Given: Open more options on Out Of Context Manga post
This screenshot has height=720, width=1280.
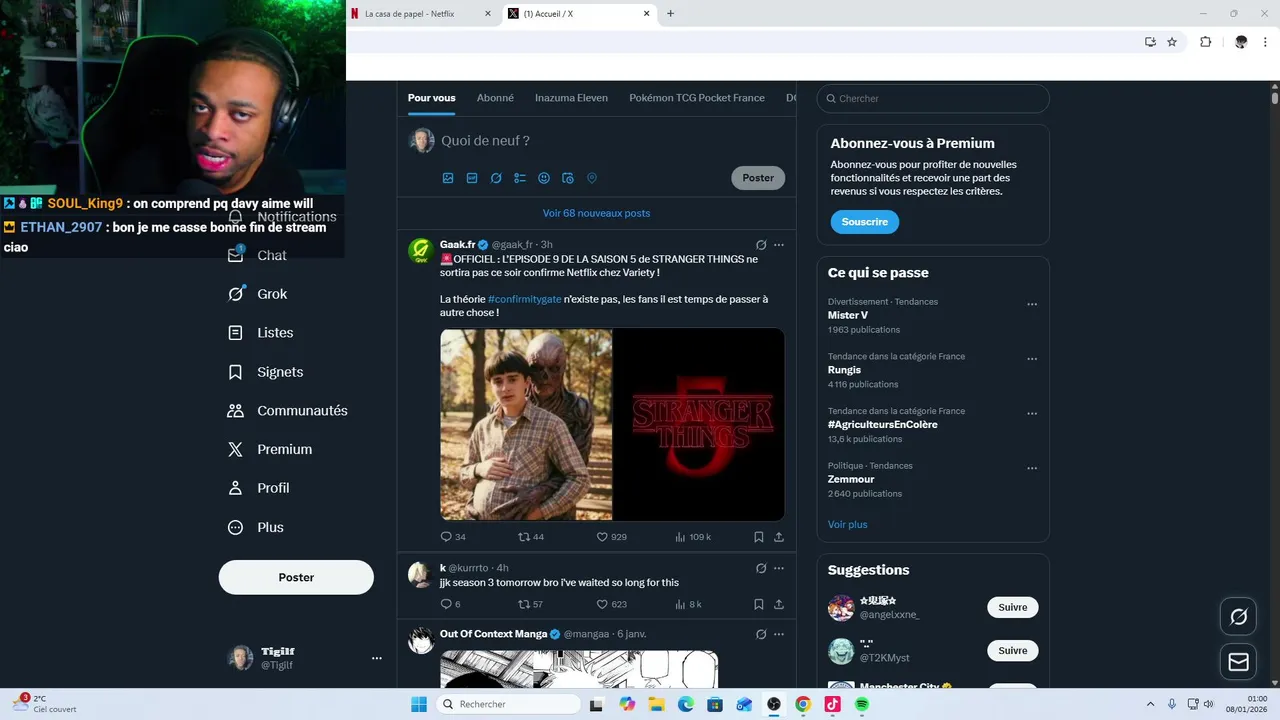Looking at the screenshot, I should coord(779,634).
